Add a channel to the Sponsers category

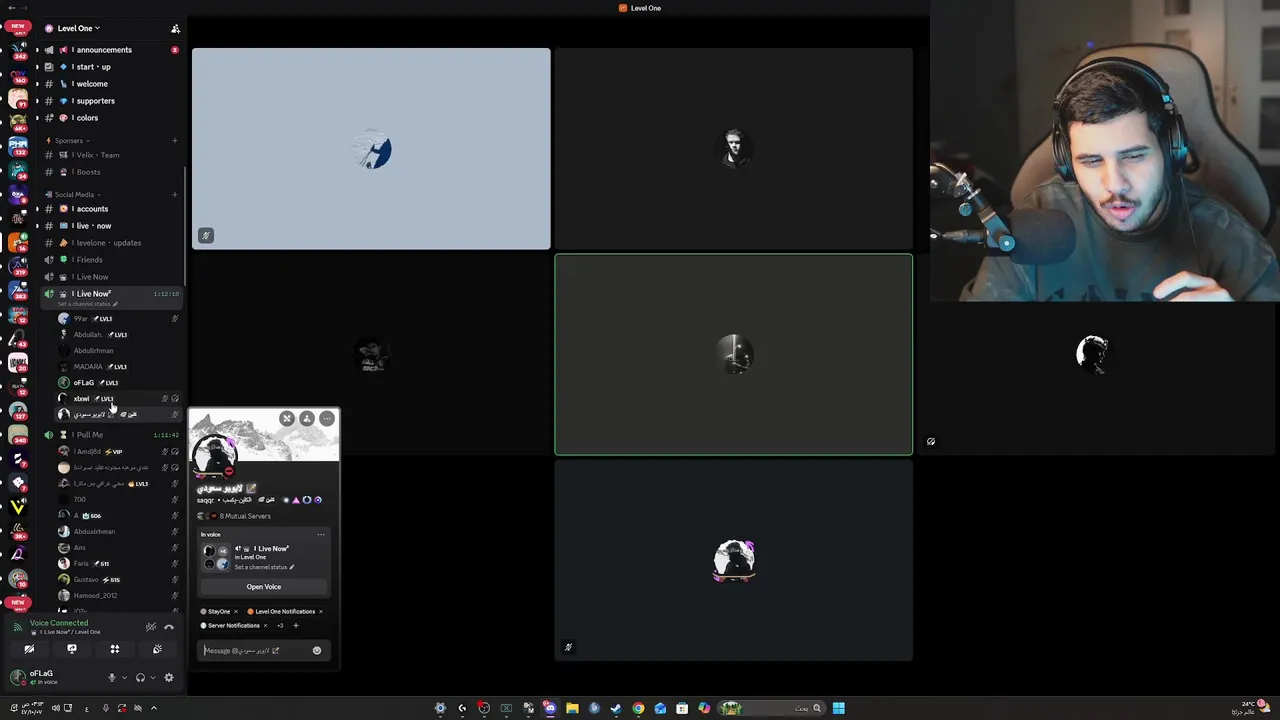[174, 141]
